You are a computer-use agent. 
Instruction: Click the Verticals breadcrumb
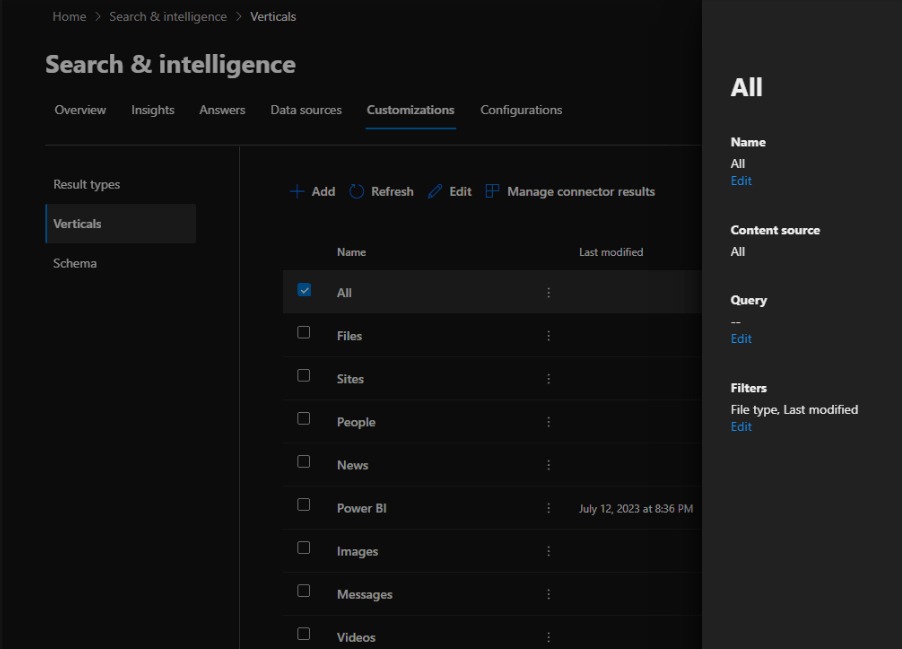pyautogui.click(x=273, y=17)
